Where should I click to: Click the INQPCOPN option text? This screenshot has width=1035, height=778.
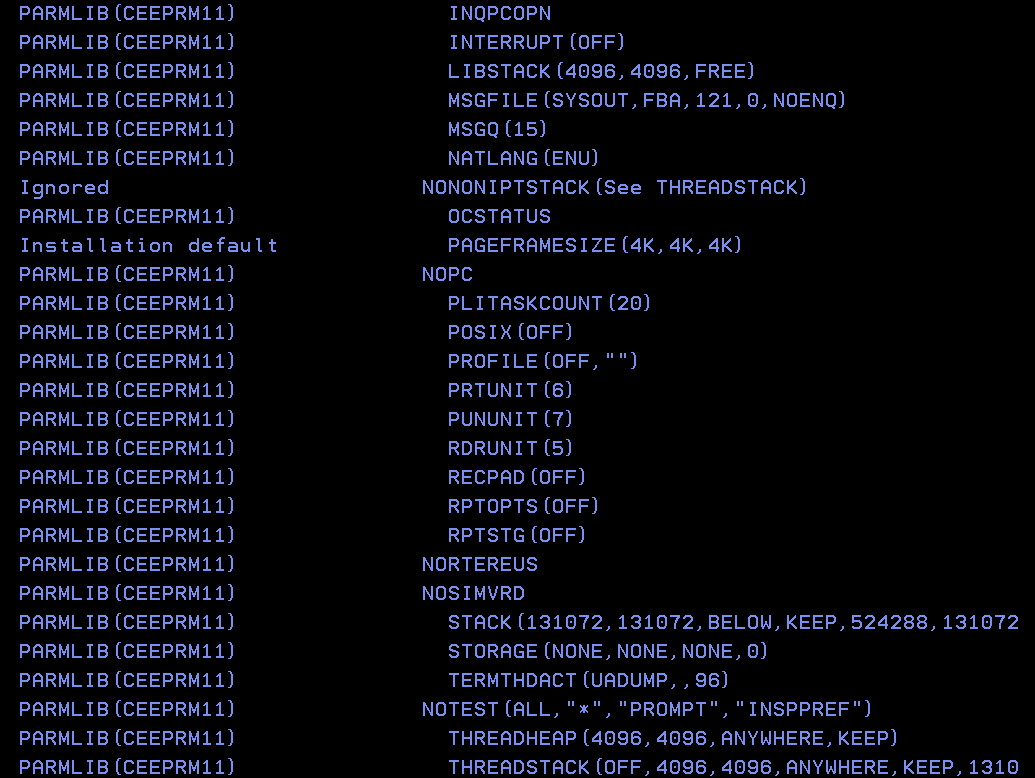[x=499, y=14]
